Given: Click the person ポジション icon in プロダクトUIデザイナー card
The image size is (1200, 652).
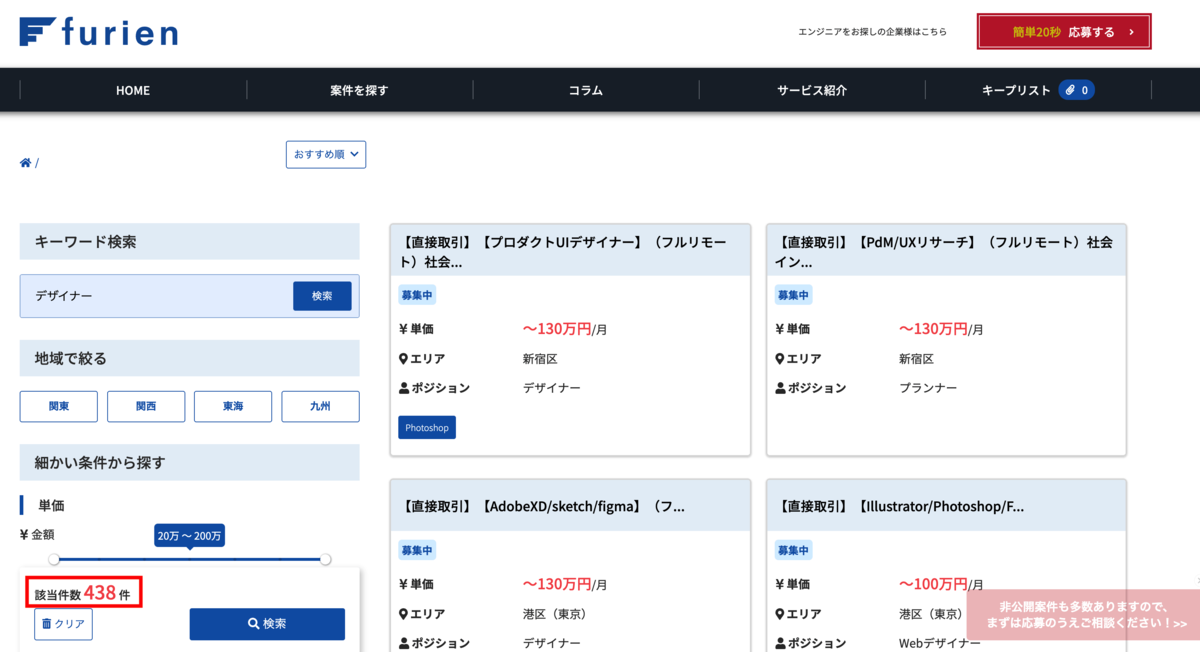Looking at the screenshot, I should click(x=403, y=388).
